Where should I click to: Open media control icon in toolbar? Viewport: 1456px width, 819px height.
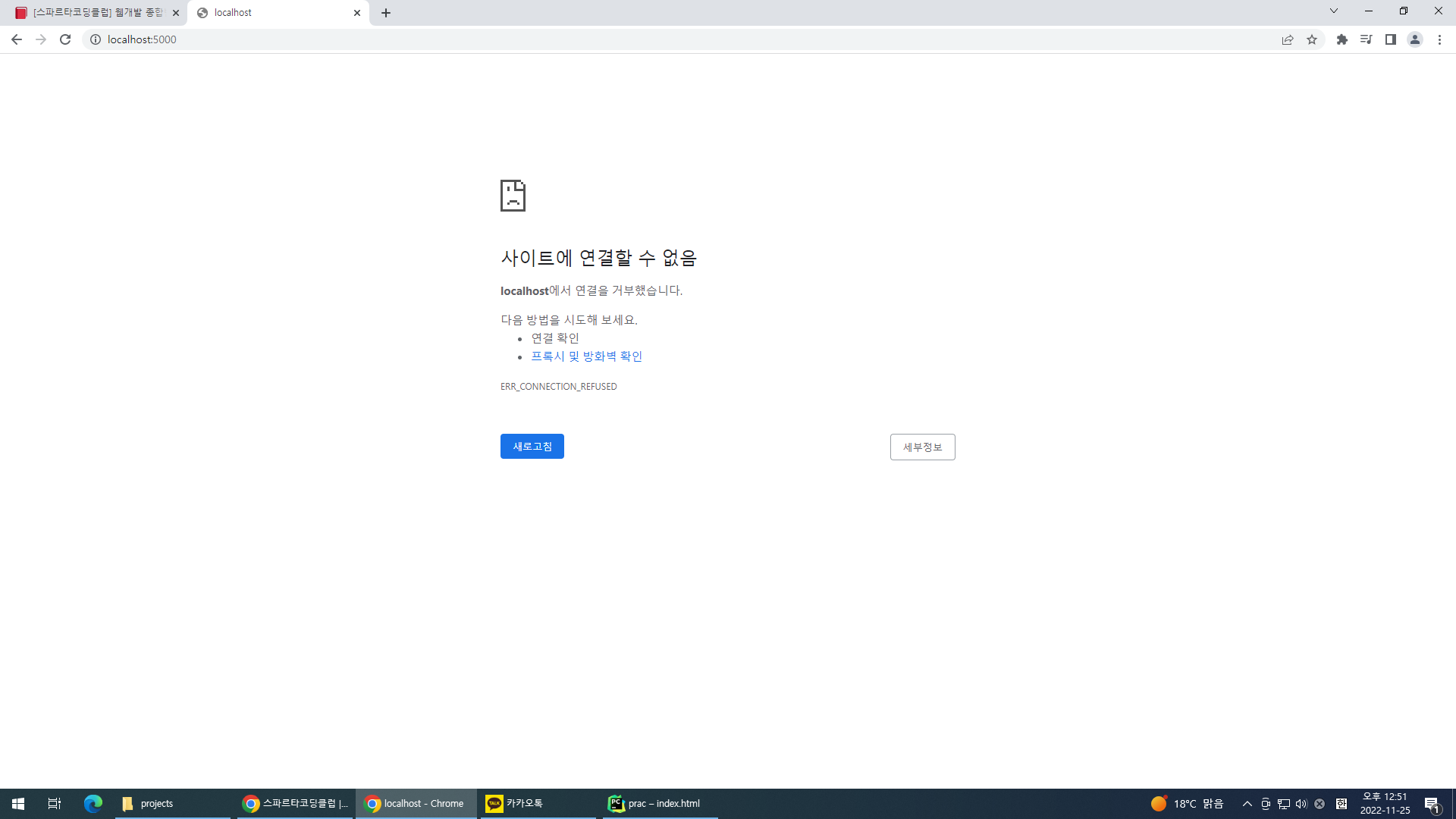(1367, 39)
